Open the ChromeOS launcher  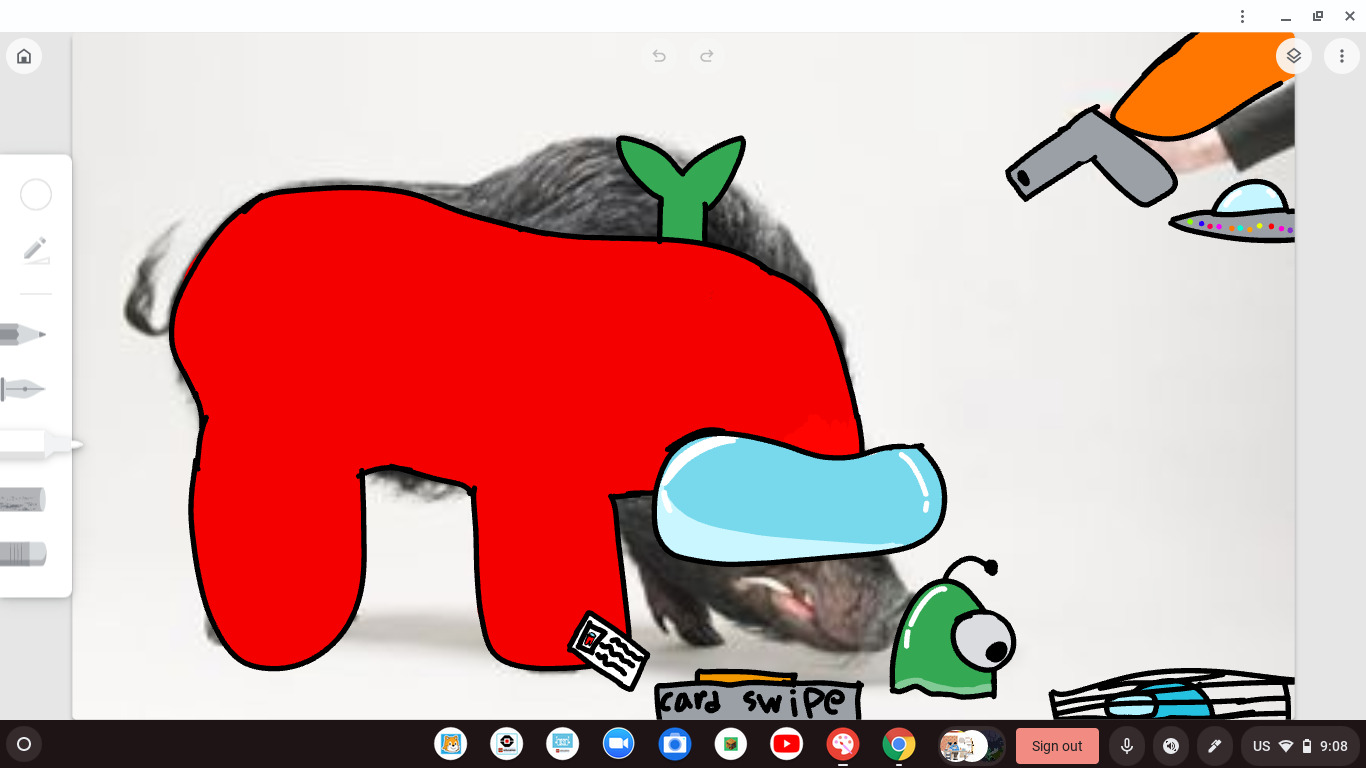(24, 744)
